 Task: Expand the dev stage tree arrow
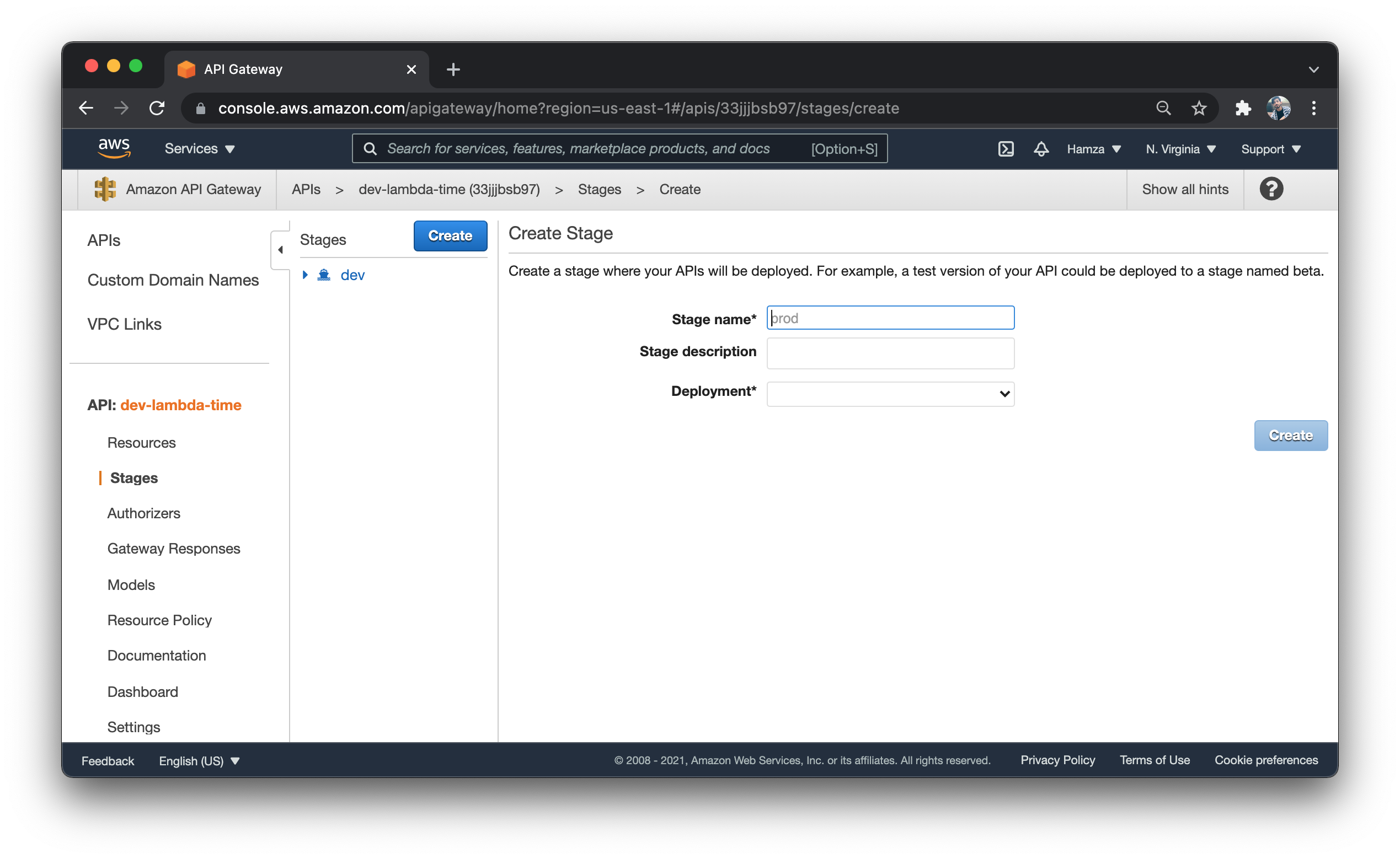(x=304, y=275)
